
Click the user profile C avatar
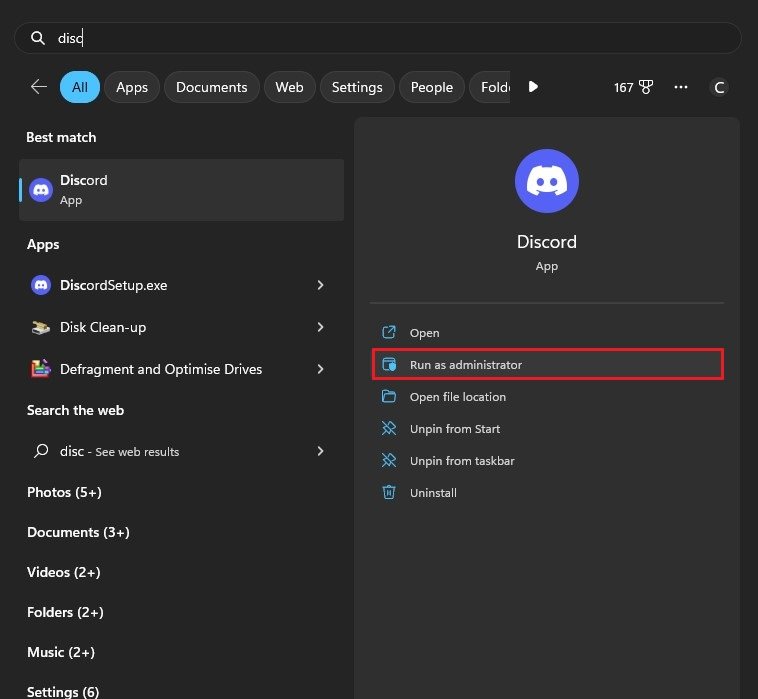pos(719,87)
